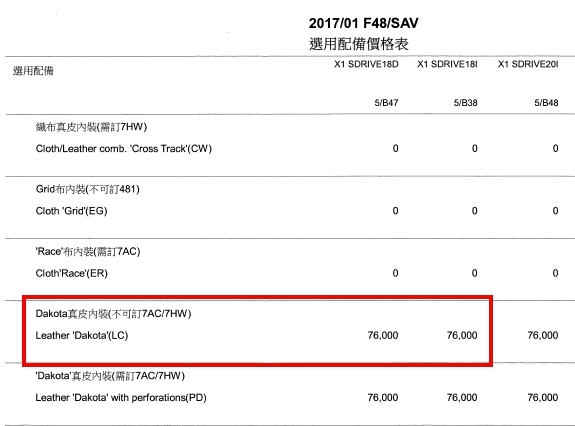Click the 選用配備 header label
Image resolution: width=575 pixels, height=426 pixels.
(33, 71)
